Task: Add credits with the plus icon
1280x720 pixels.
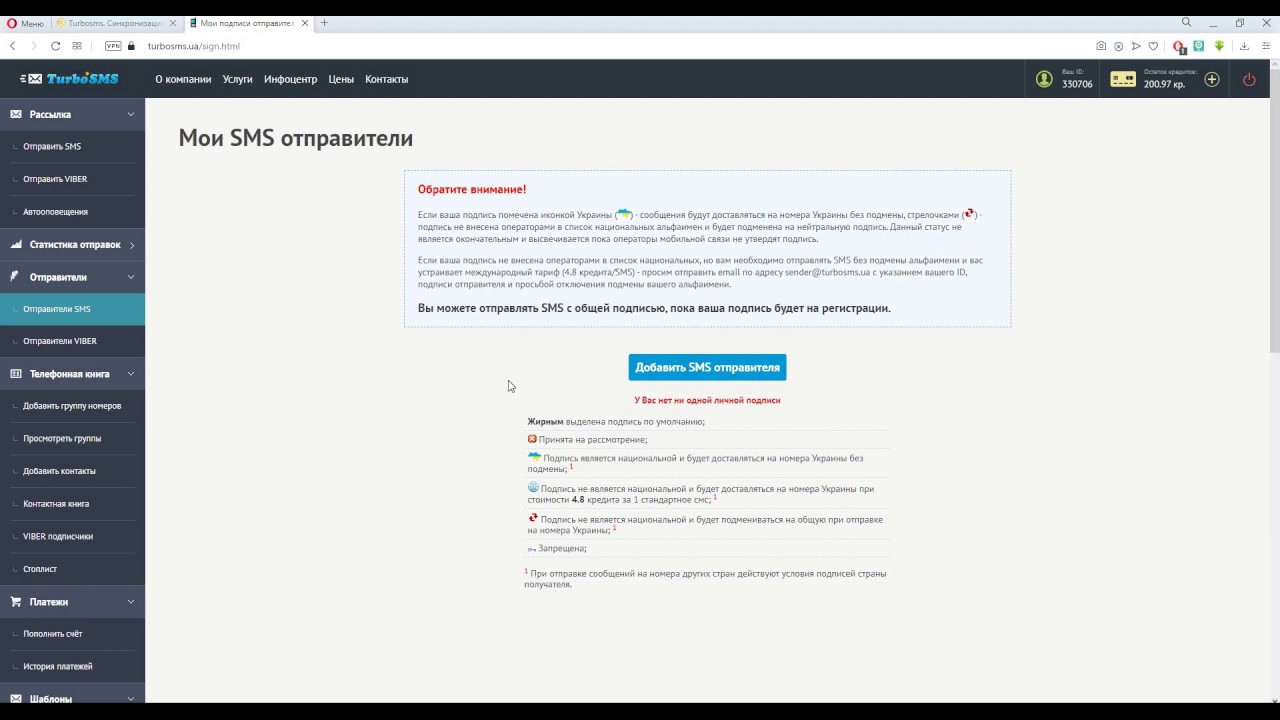Action: click(1212, 79)
